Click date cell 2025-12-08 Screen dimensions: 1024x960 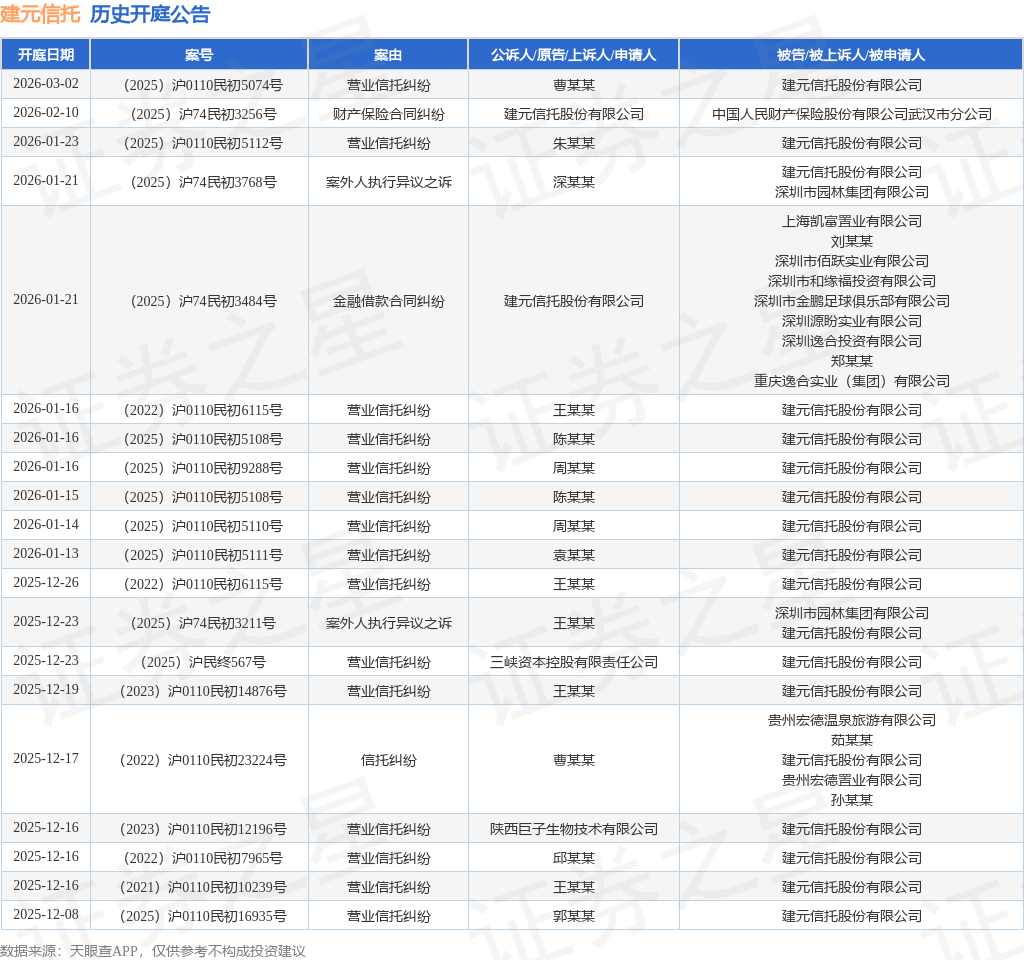(46, 915)
